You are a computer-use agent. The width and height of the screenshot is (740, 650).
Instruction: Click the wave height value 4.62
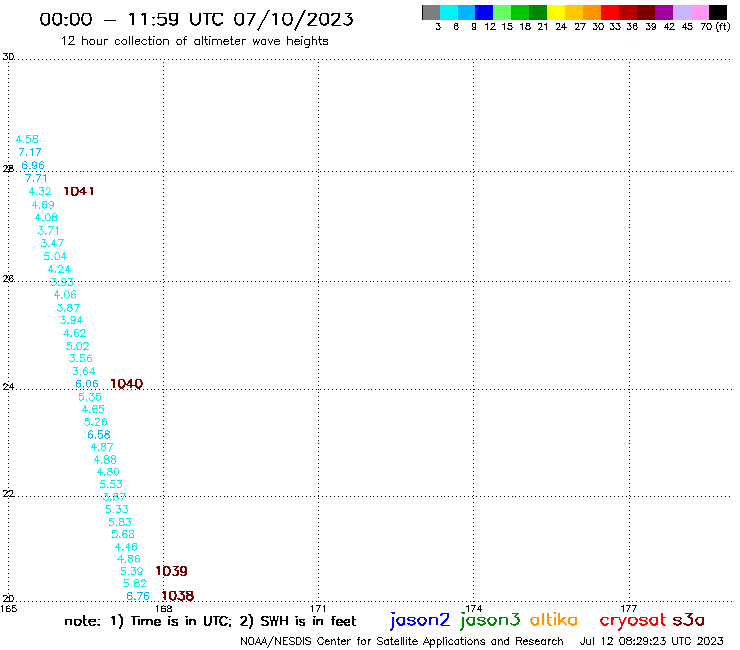click(75, 333)
